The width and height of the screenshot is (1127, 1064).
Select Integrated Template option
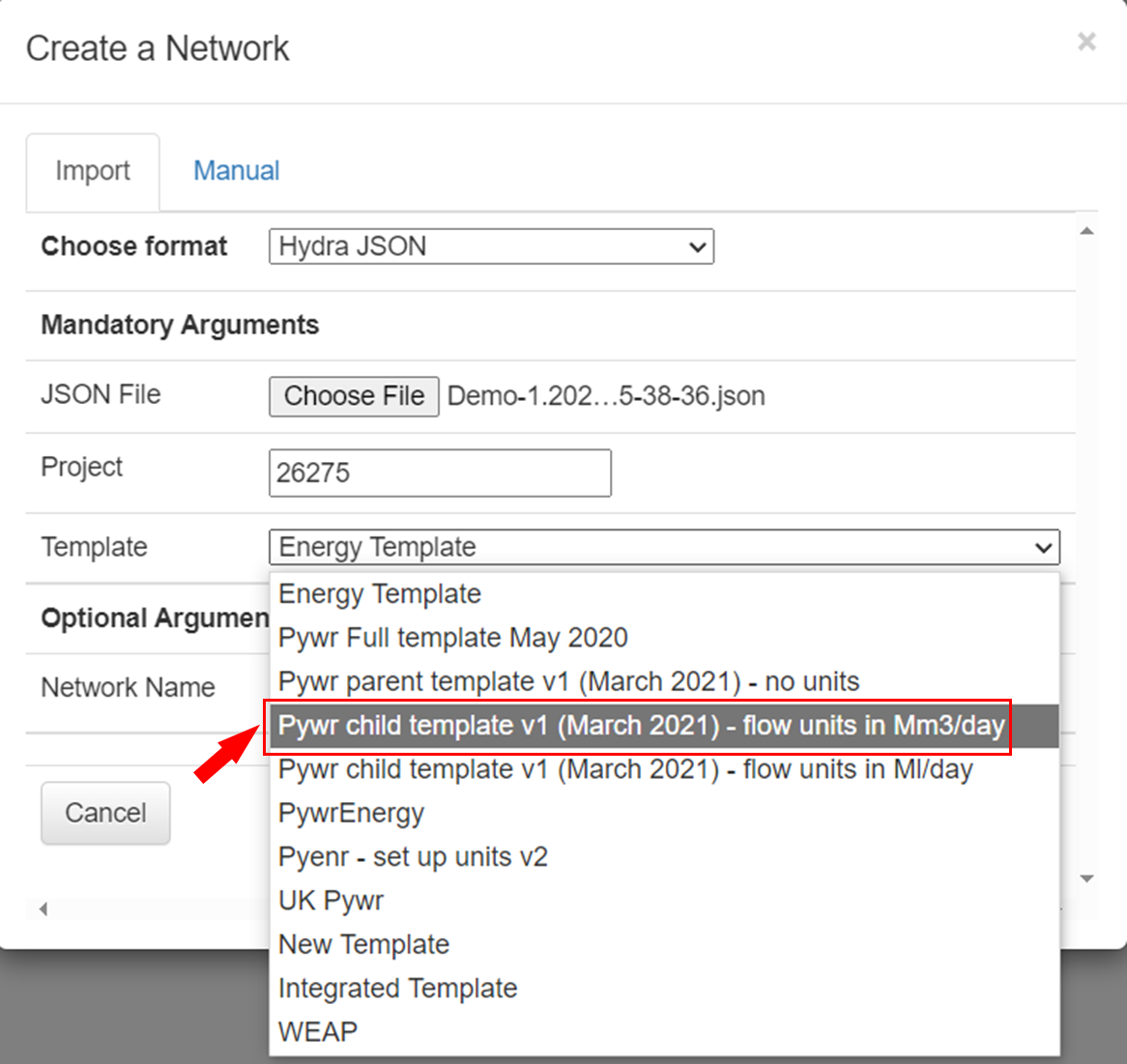[x=397, y=988]
